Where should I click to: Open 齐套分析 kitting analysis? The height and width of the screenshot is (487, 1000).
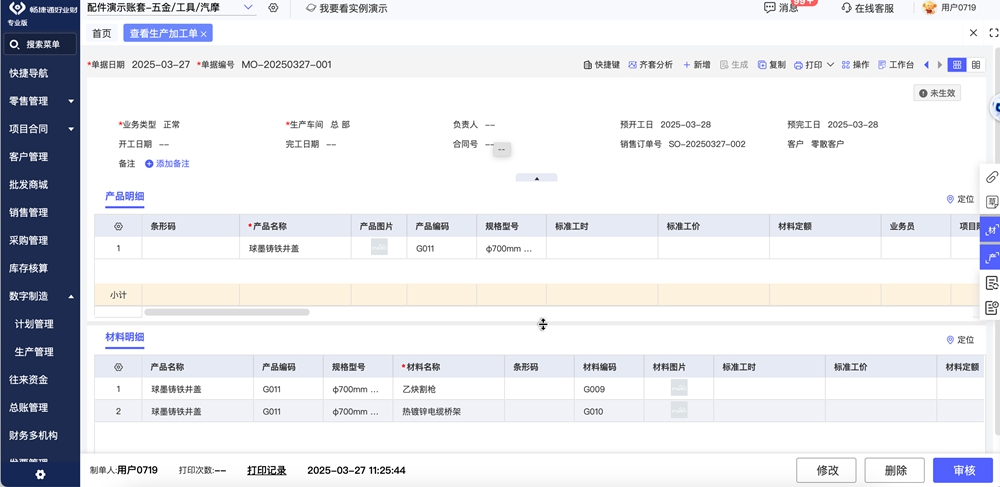pos(650,65)
